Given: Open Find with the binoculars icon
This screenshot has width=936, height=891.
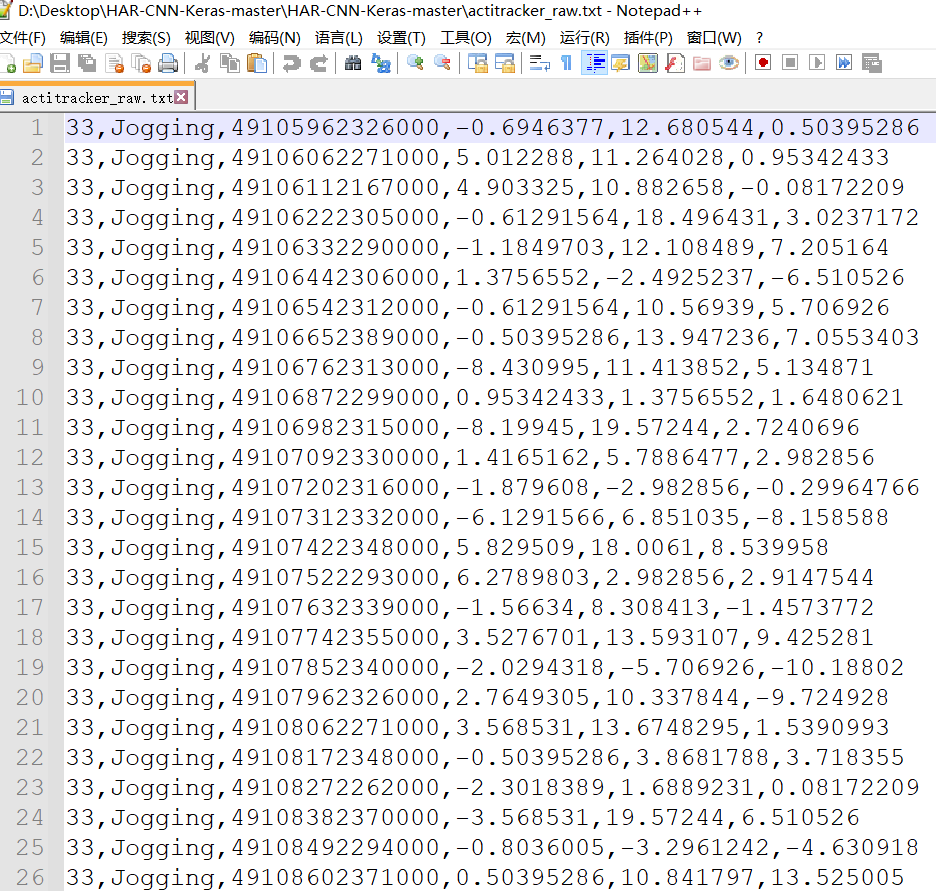Looking at the screenshot, I should coord(353,63).
